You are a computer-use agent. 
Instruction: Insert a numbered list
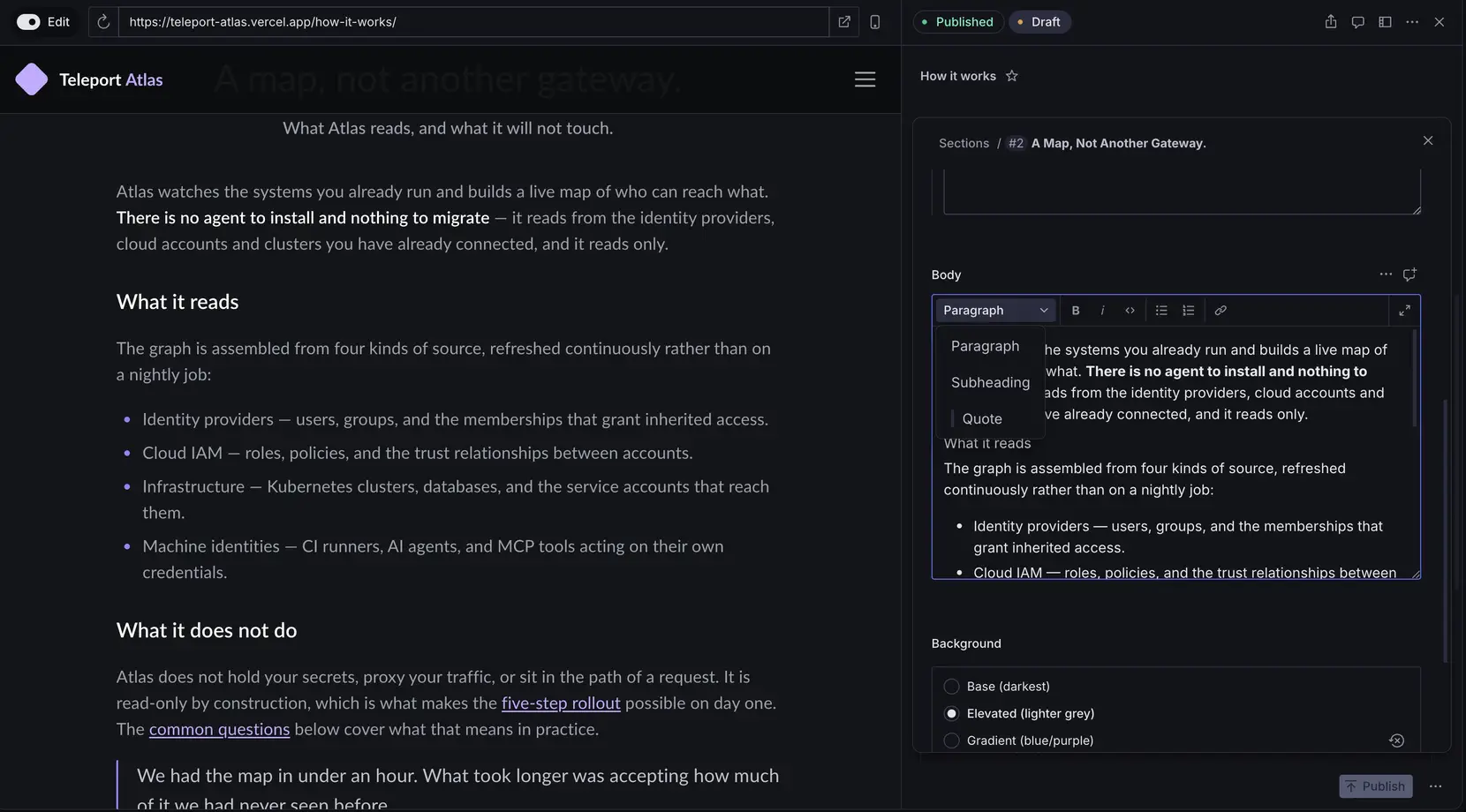1189,311
